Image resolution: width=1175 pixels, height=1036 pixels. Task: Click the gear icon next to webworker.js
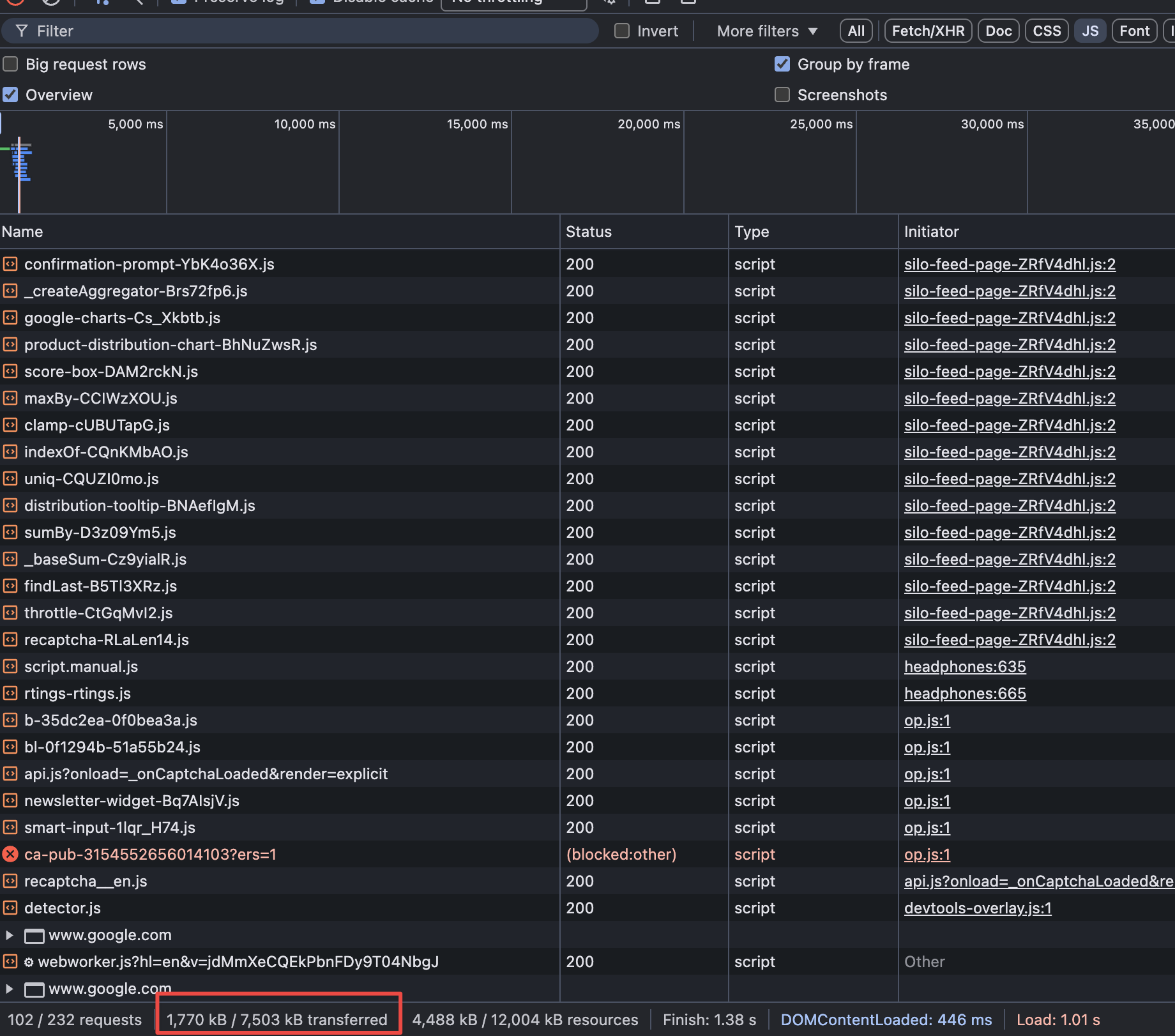click(29, 962)
